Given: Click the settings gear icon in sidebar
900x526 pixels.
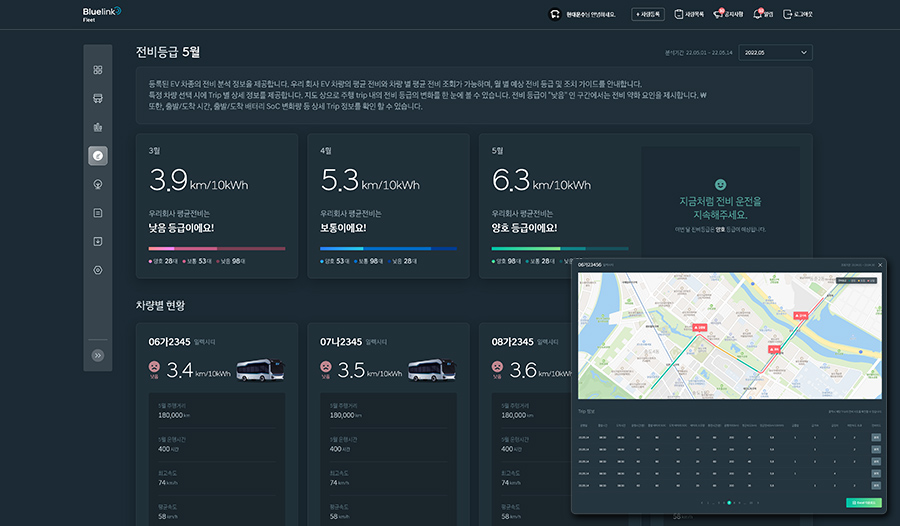Looking at the screenshot, I should [98, 270].
